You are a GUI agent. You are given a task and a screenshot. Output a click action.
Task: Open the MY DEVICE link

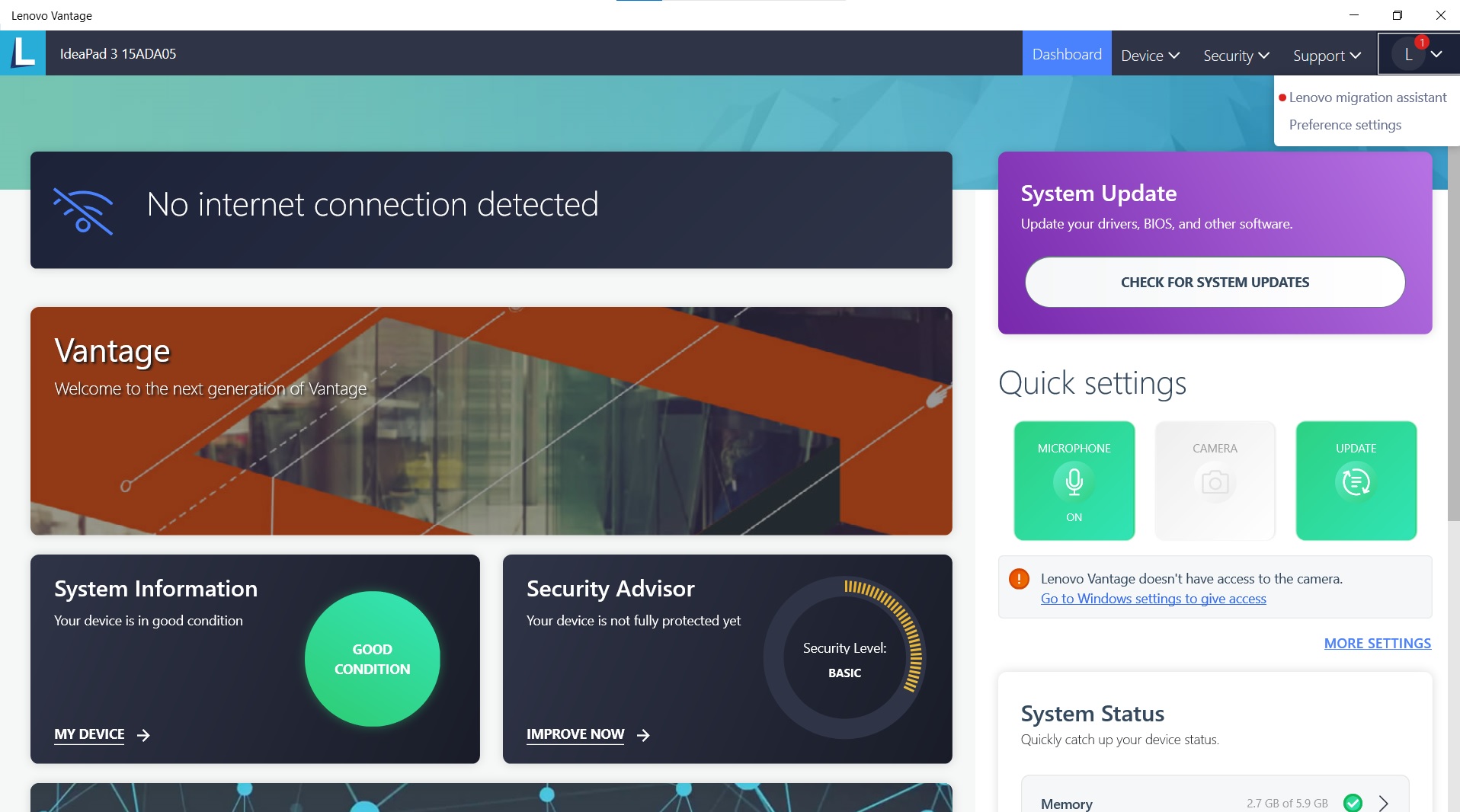pos(89,734)
